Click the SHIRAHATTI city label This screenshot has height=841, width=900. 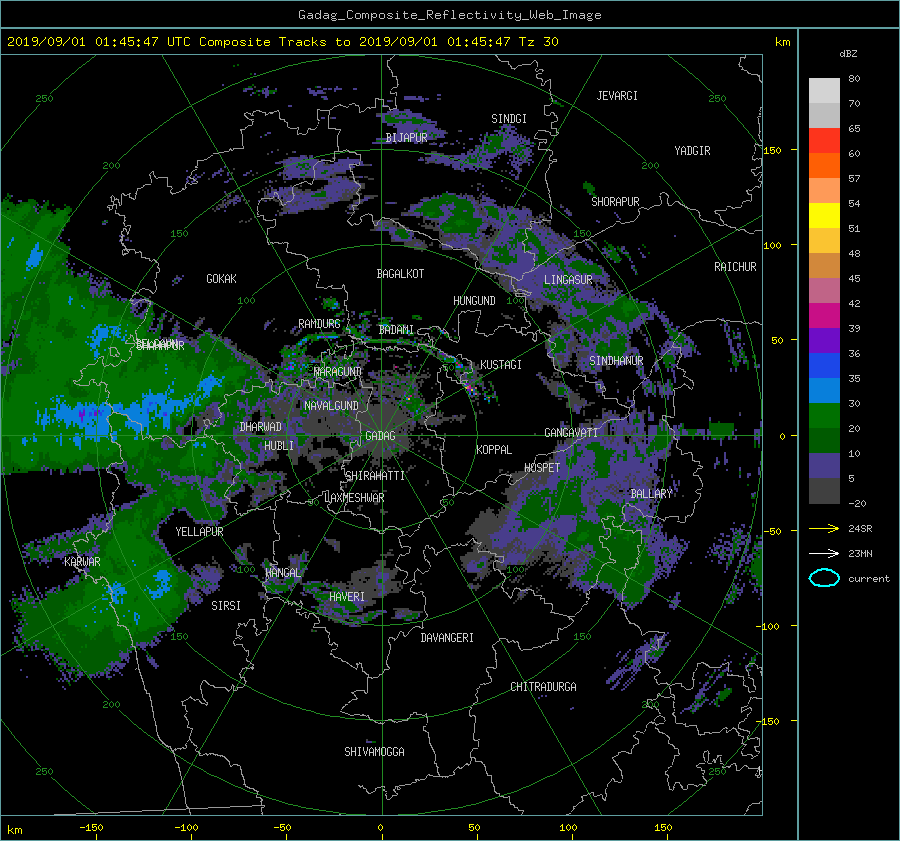(375, 476)
